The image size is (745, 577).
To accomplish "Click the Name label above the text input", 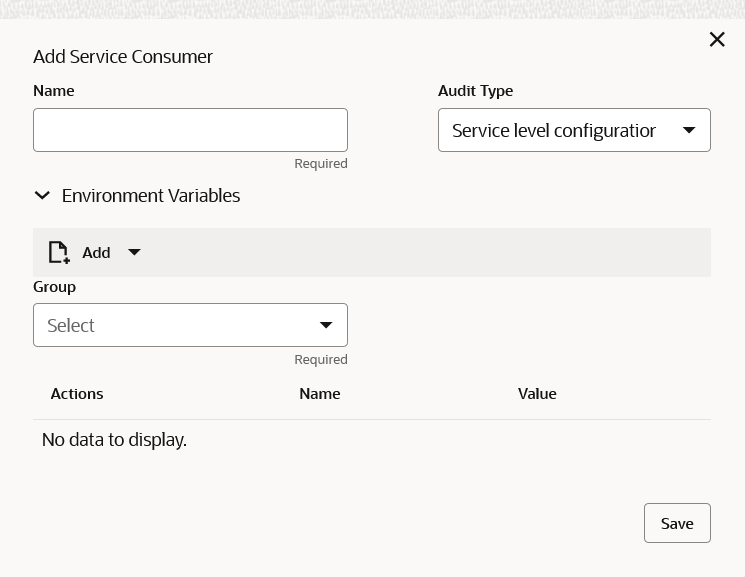I will click(54, 91).
